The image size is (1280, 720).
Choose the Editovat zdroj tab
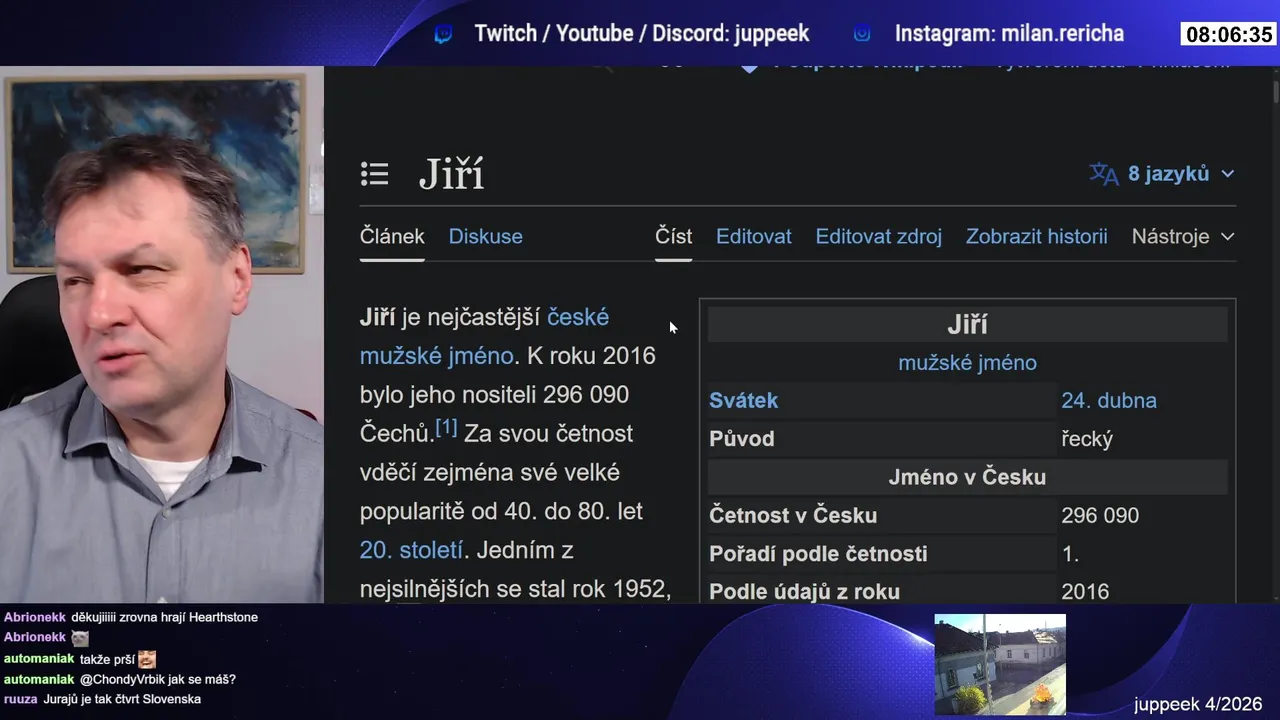[878, 237]
